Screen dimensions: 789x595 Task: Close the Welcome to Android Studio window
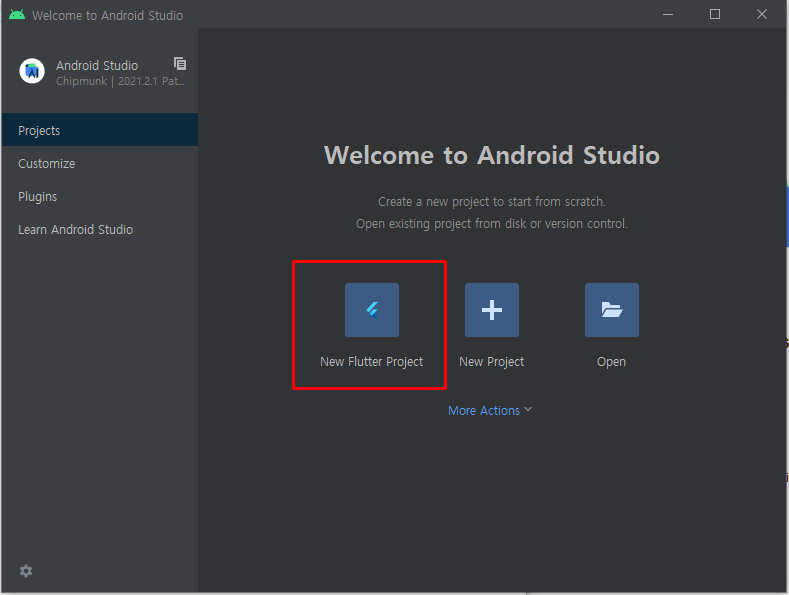(762, 14)
